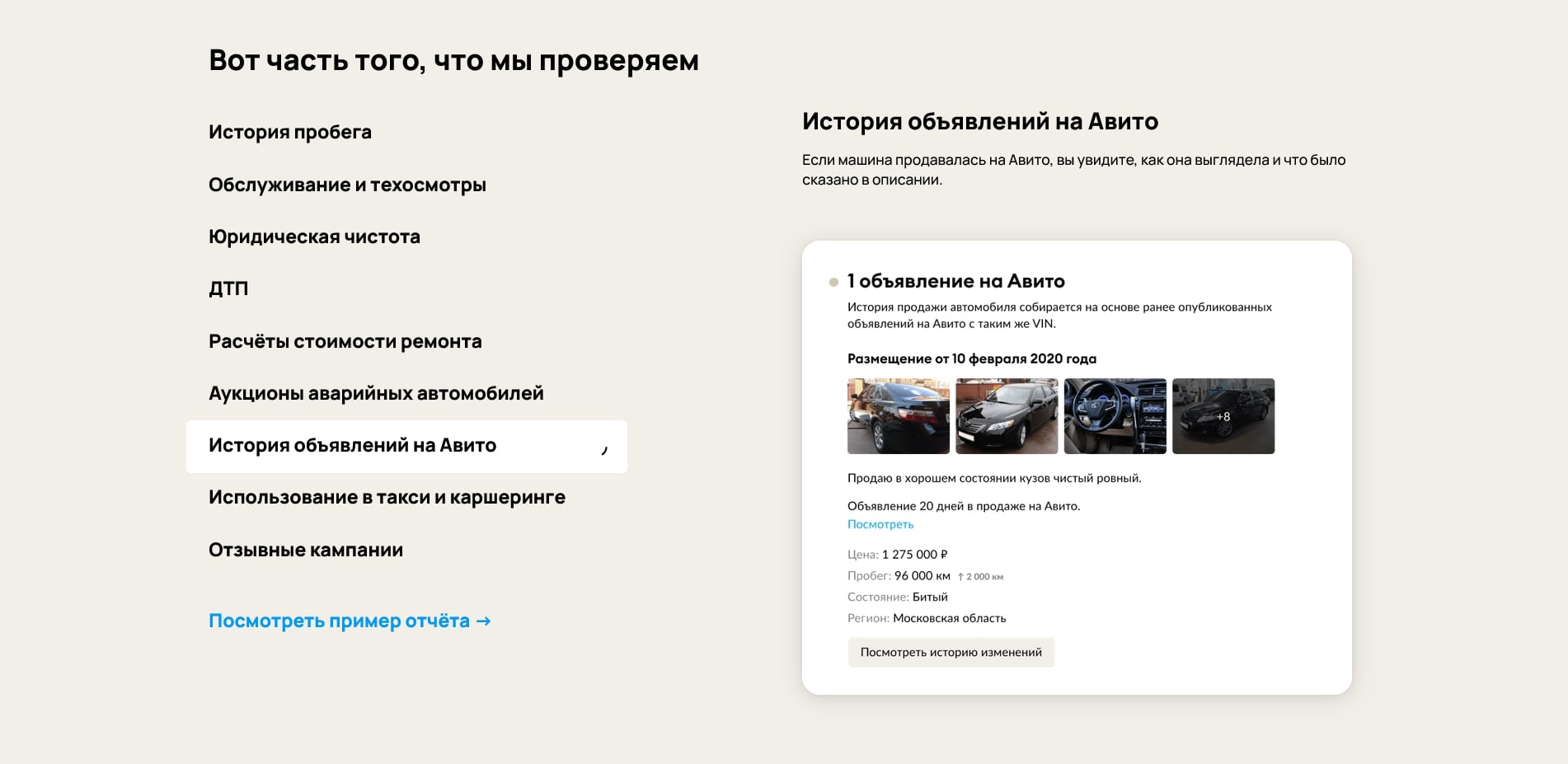1568x764 pixels.
Task: Select the ДТП item
Action: [228, 288]
